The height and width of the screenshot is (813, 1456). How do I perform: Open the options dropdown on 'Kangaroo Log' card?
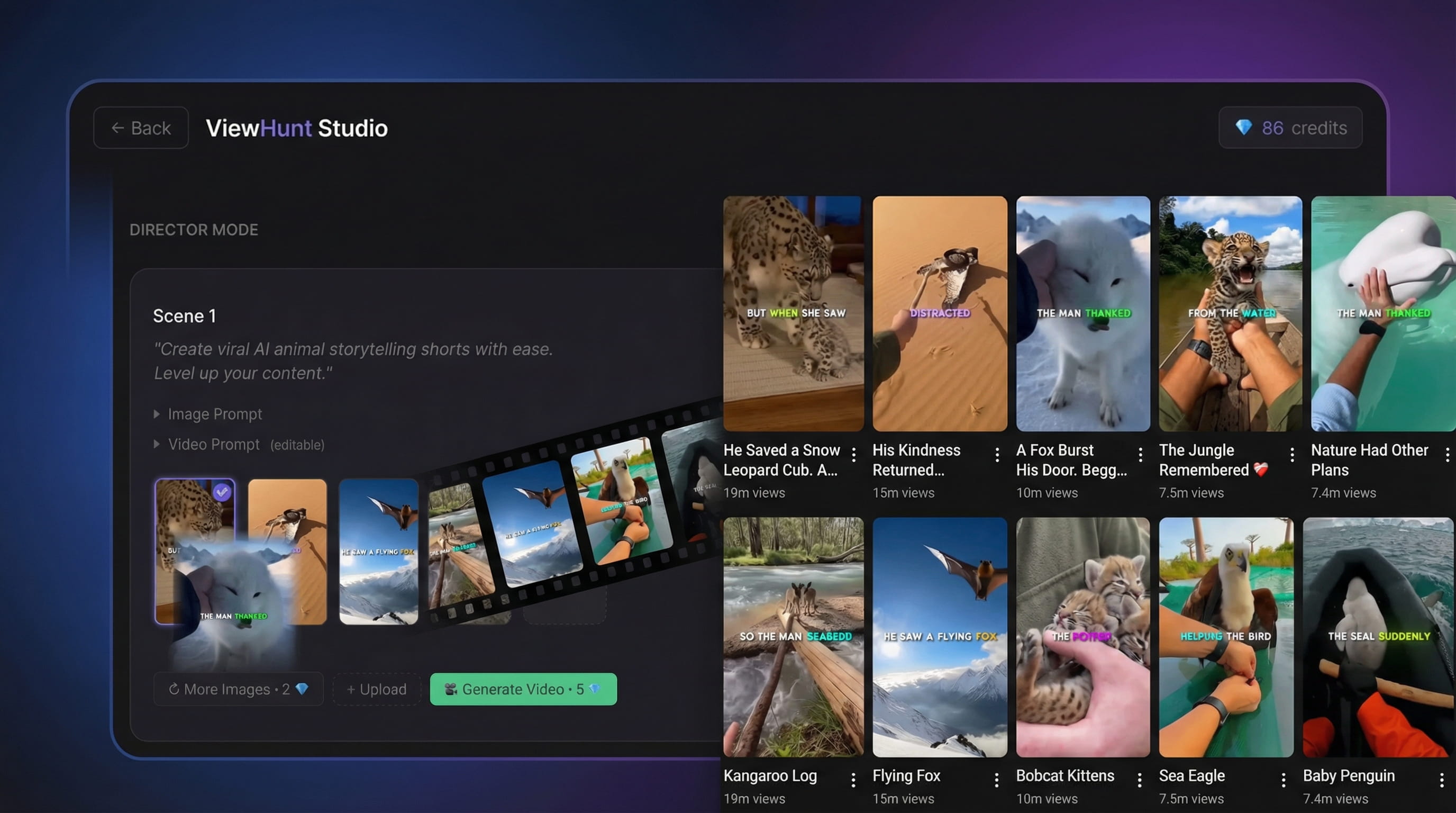pos(853,779)
